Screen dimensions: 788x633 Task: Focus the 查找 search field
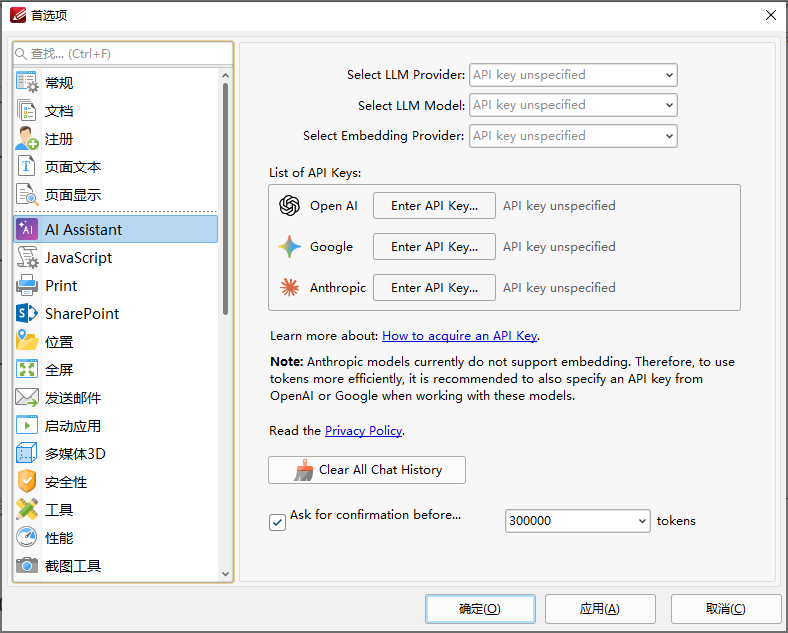click(123, 54)
